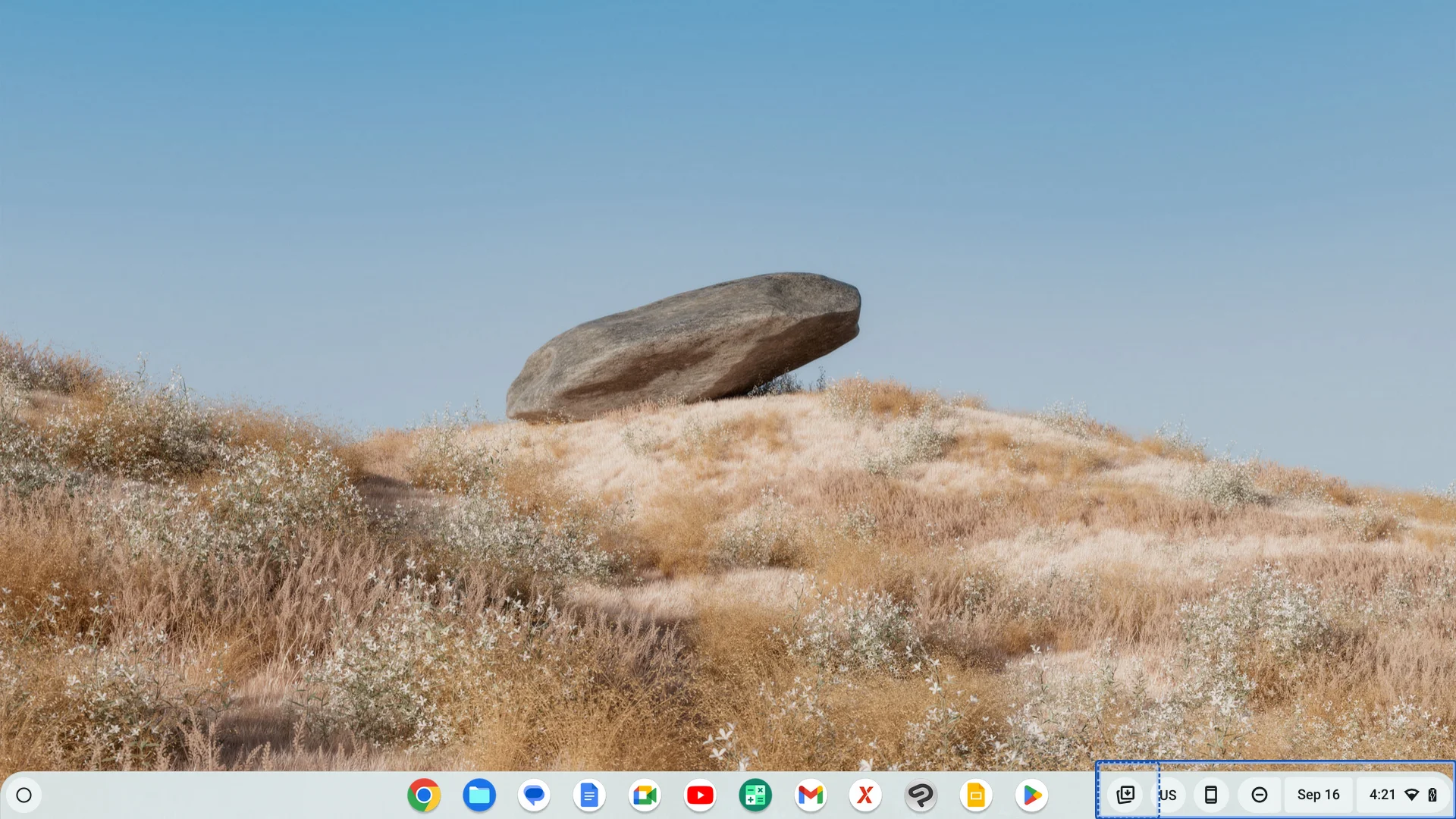The height and width of the screenshot is (819, 1456).
Task: Open the calendar via Sep 16
Action: click(1318, 795)
